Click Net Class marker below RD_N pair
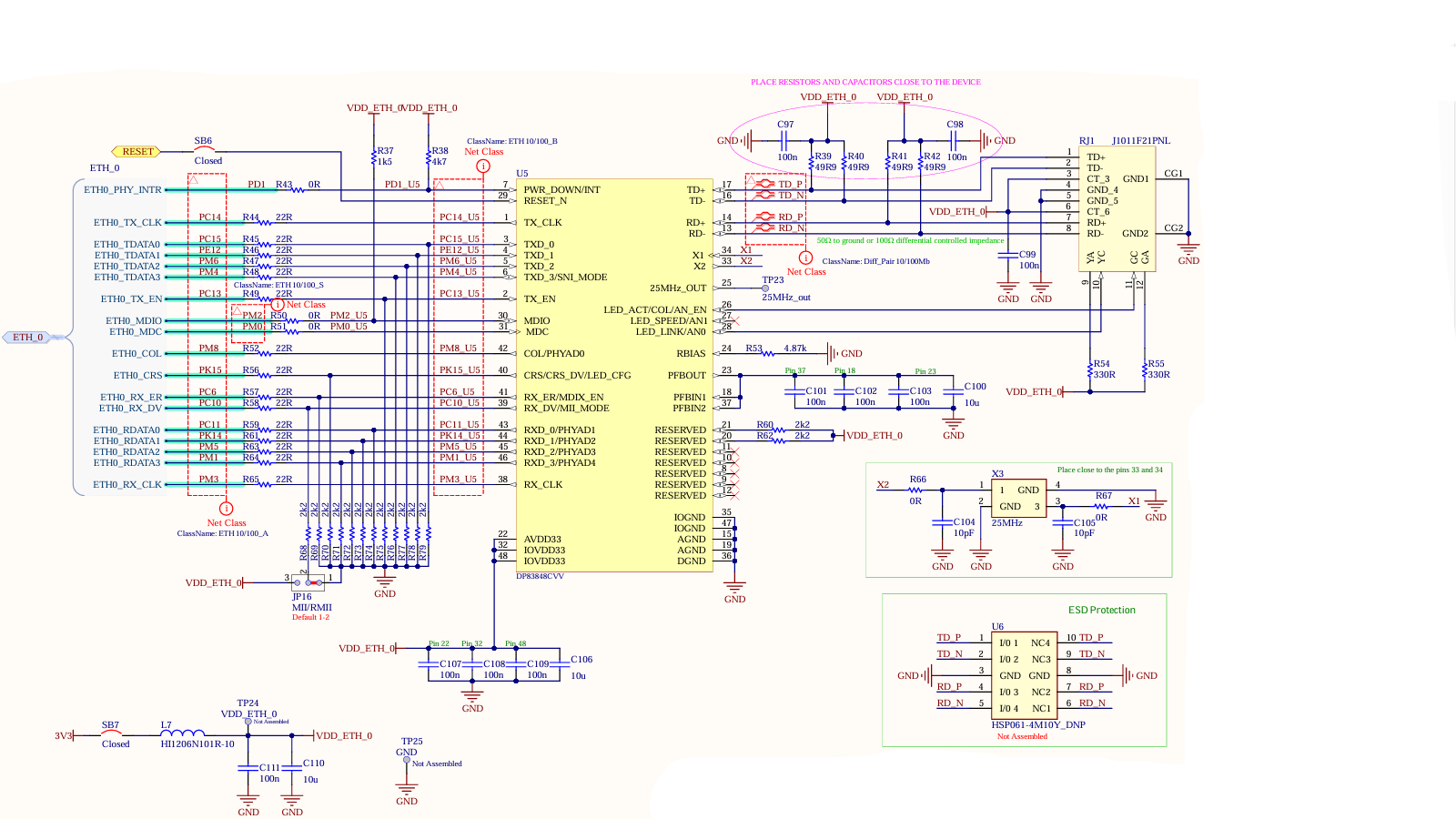The height and width of the screenshot is (819, 1456). (x=805, y=258)
